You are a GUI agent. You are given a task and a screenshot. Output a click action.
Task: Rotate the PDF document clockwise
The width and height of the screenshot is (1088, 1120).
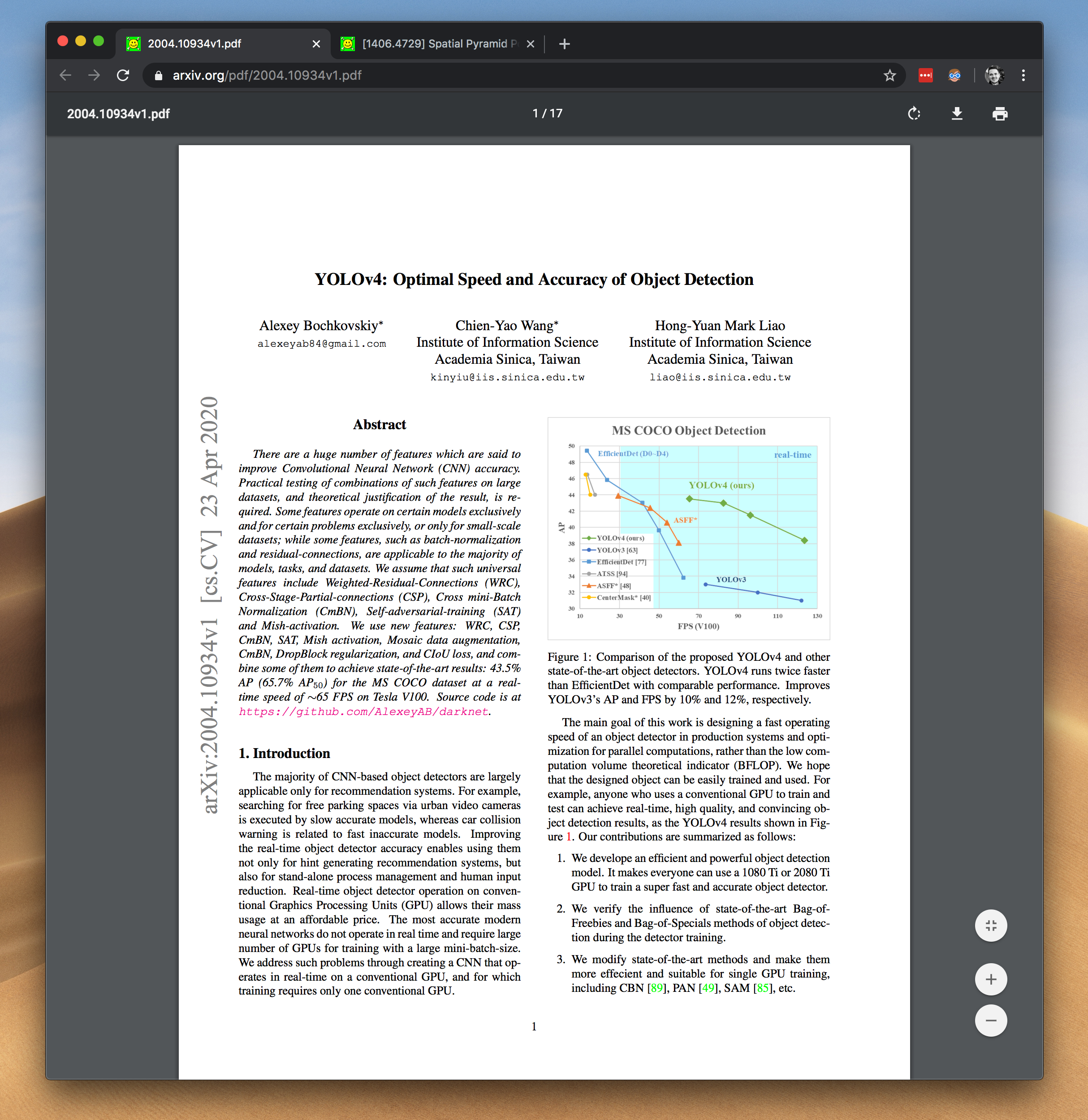(914, 114)
